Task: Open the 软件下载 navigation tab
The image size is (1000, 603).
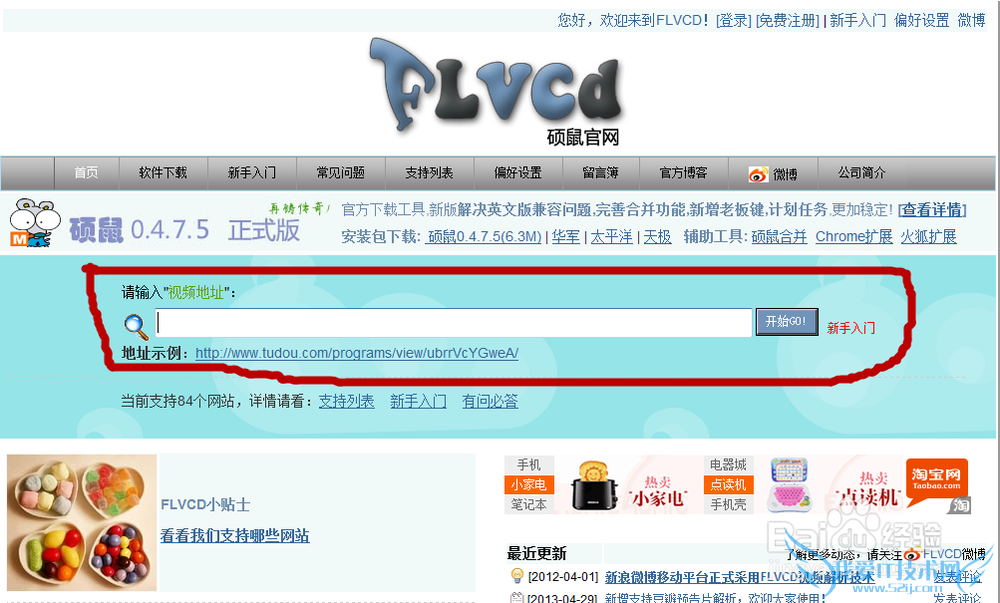Action: pyautogui.click(x=163, y=173)
